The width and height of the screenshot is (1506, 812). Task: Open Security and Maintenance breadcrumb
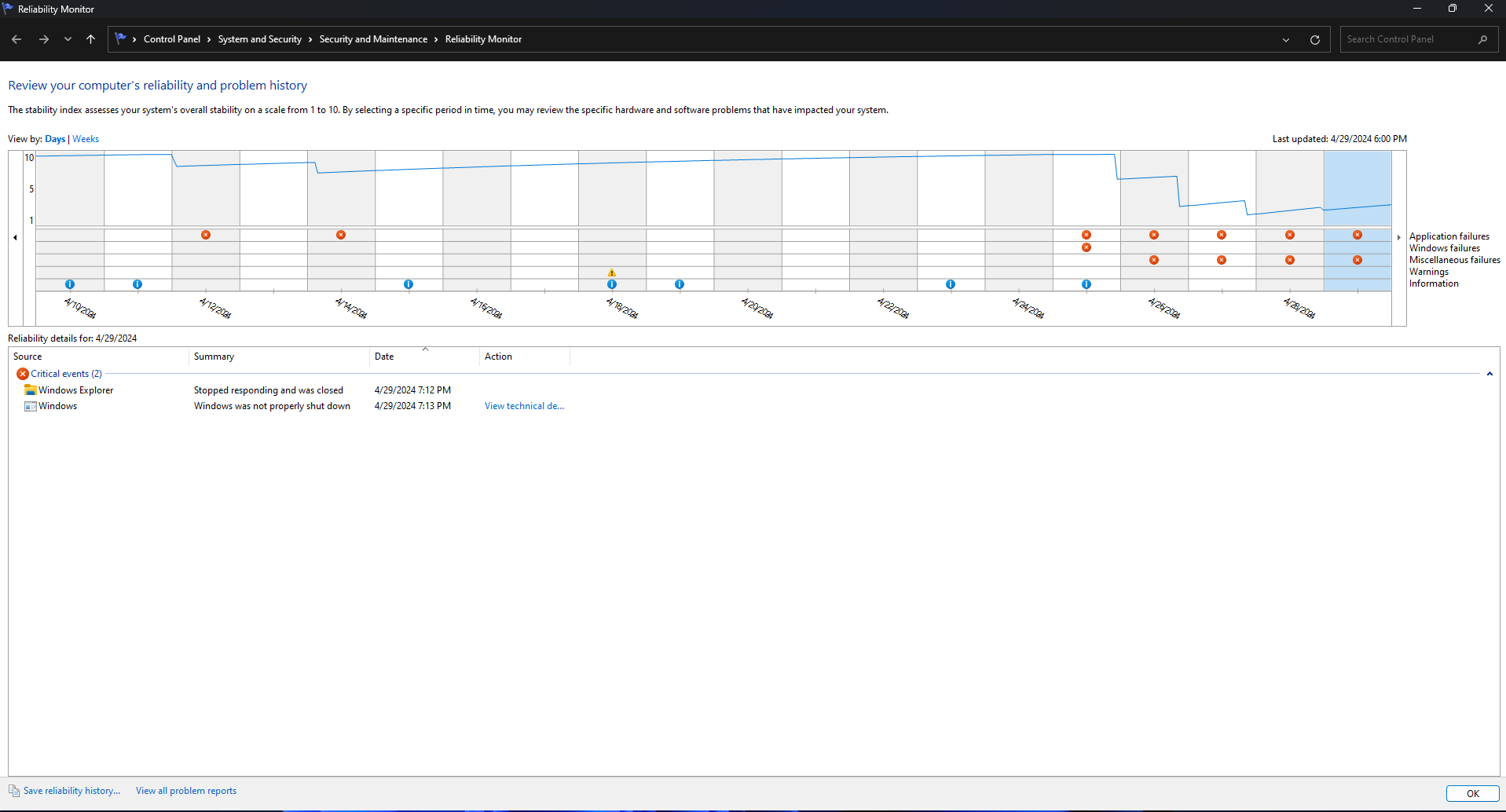[373, 39]
